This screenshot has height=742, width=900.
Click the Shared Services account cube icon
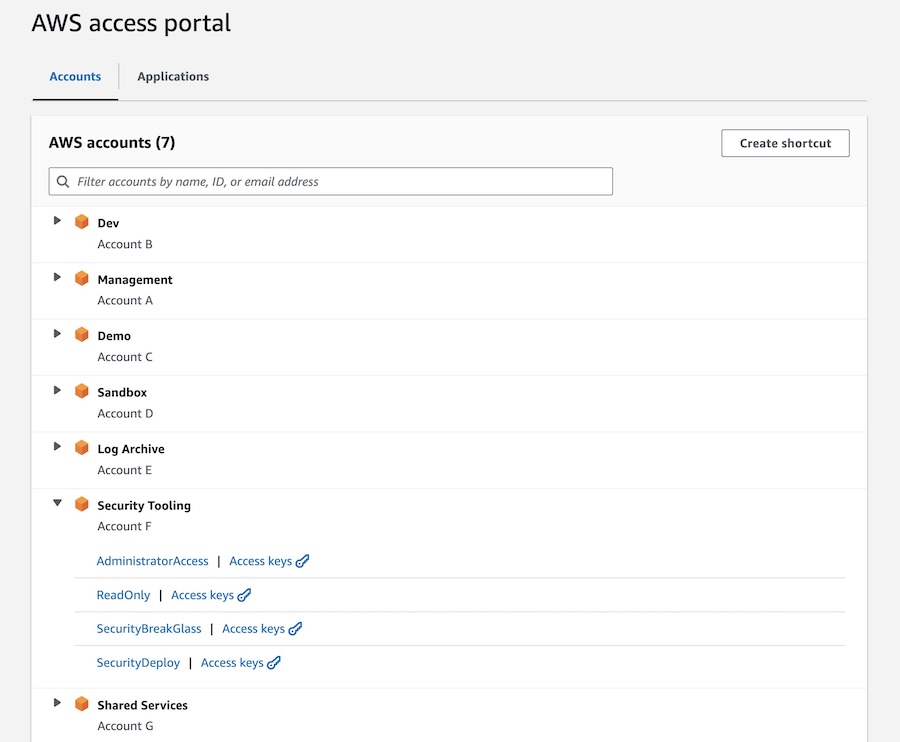click(x=82, y=705)
